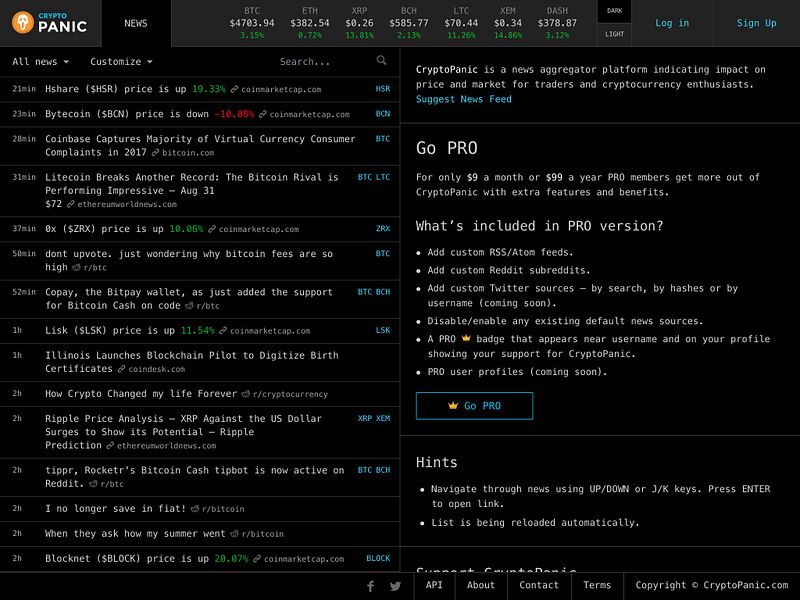800x600 pixels.
Task: Open the Bytecoin ($BCN) price is down headline
Action: pos(149,114)
